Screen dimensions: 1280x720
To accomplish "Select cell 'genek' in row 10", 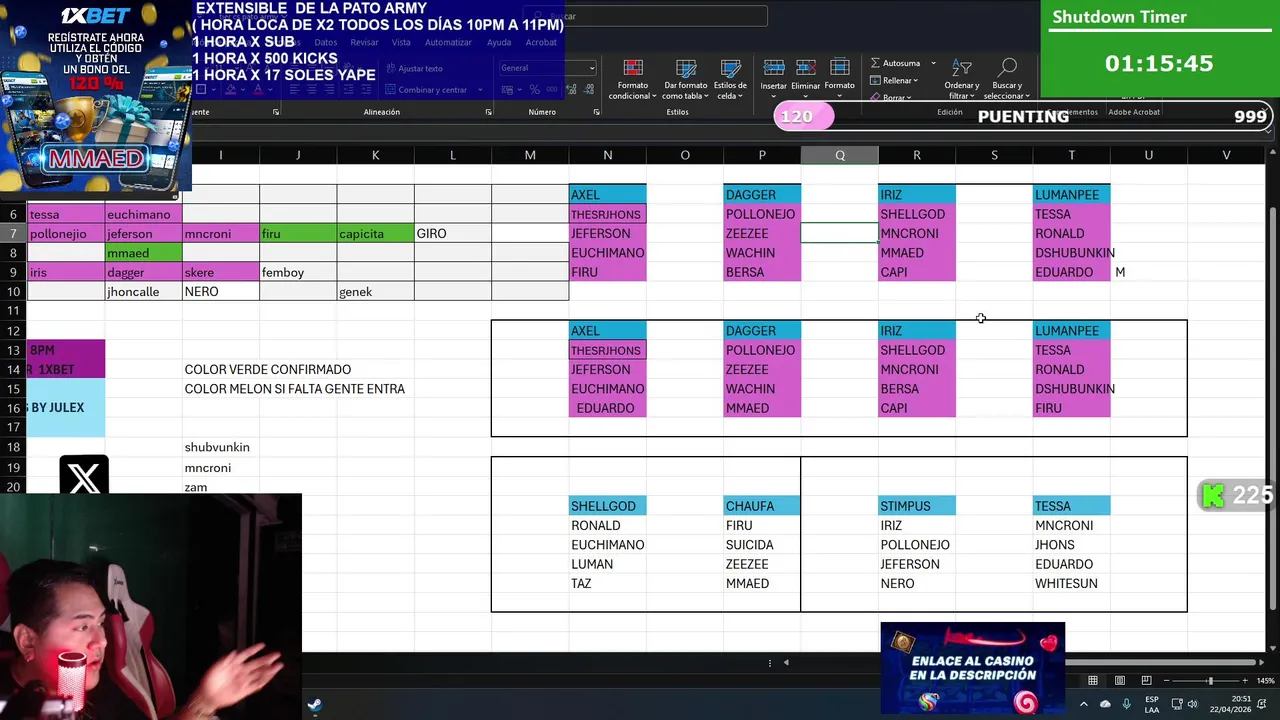I will 375,291.
